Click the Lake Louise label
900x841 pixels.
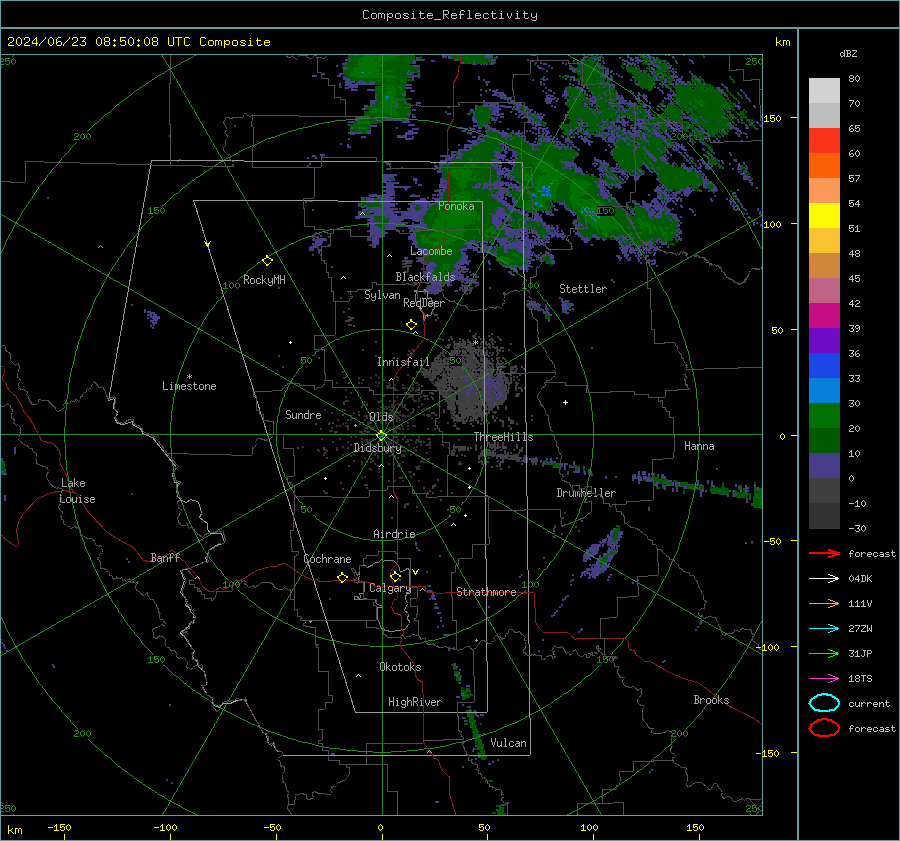coord(77,491)
